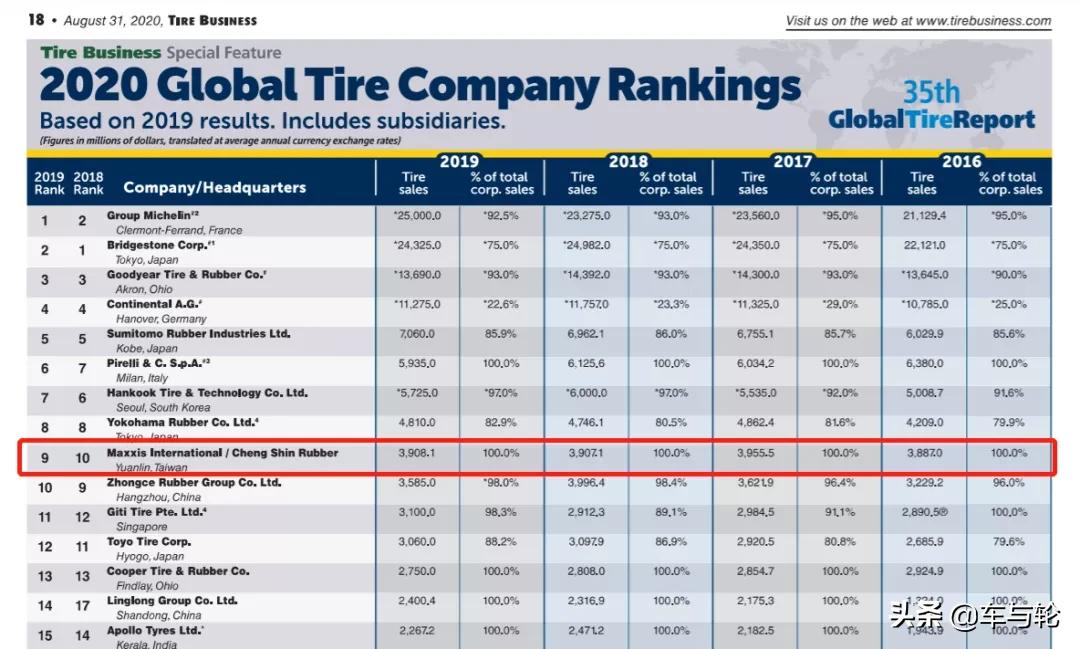
Task: Click Hankook Tire & Technology Co. Ltd.
Action: (207, 393)
